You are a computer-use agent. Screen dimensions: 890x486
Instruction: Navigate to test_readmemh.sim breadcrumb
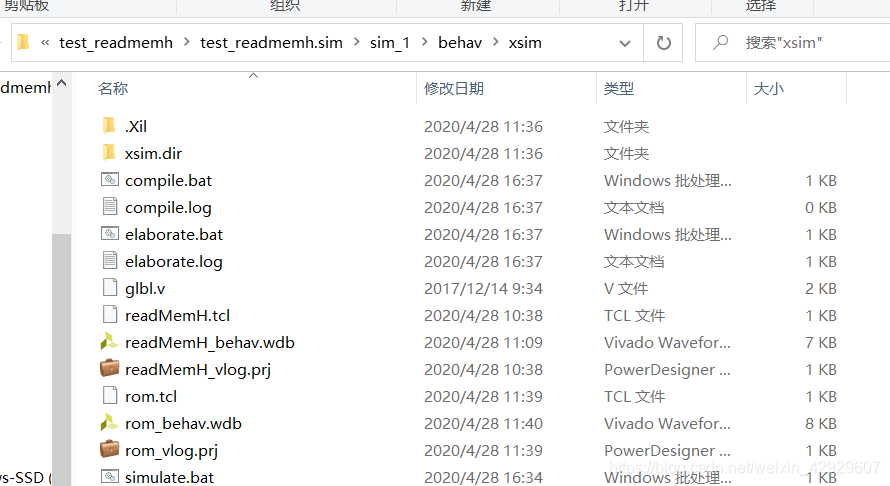(x=271, y=43)
